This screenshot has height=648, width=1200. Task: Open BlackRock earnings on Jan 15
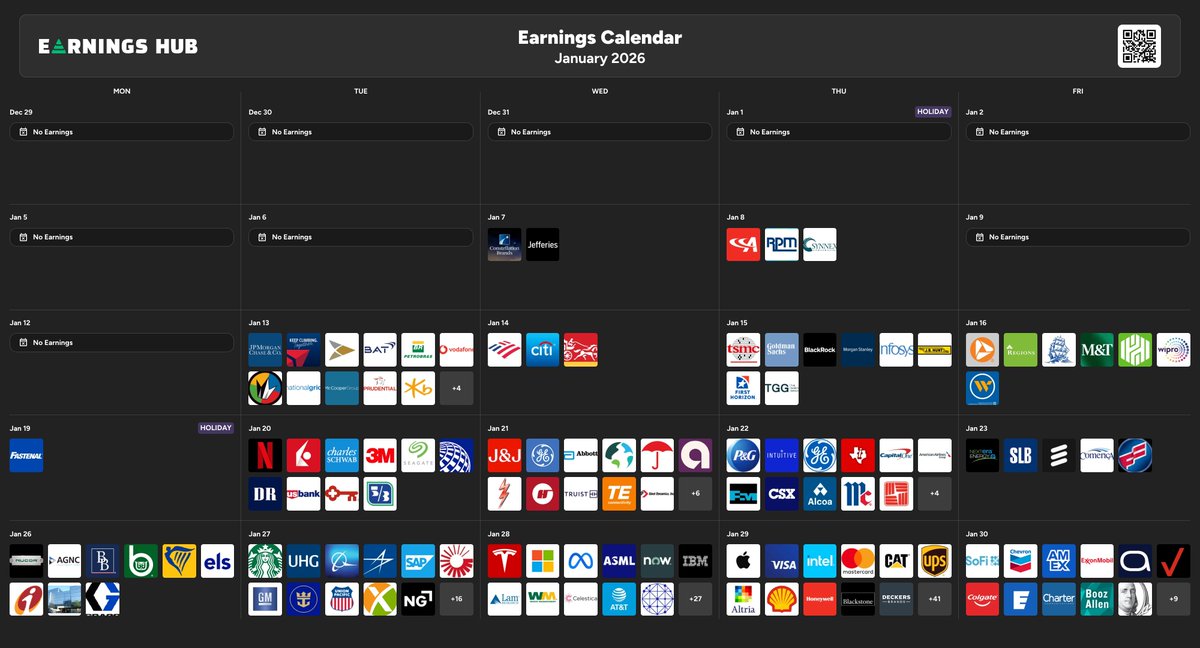click(820, 350)
